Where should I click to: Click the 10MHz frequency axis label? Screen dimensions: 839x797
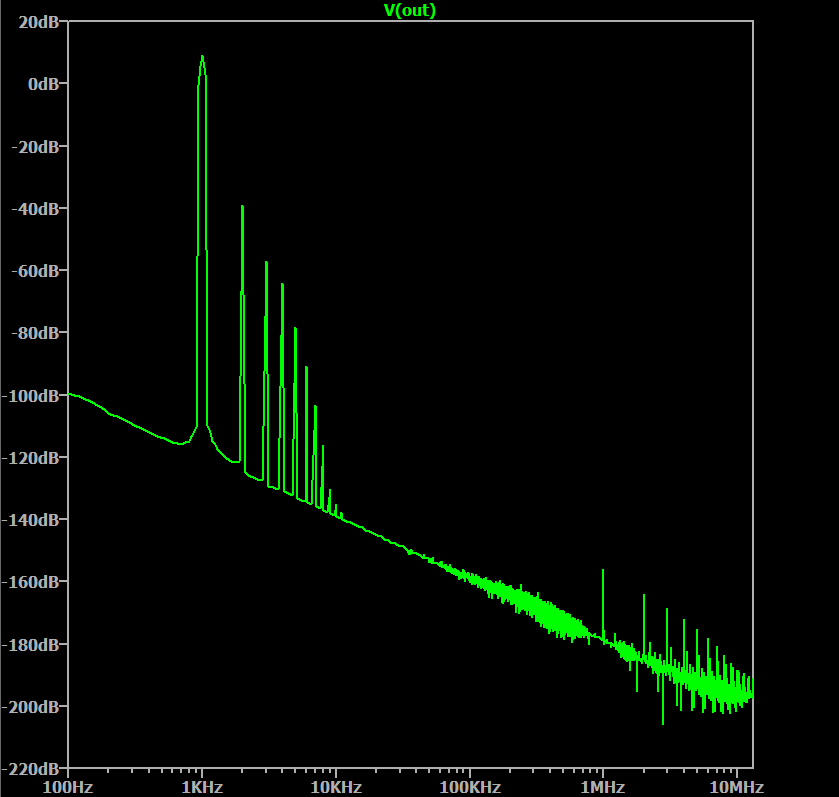pos(737,787)
